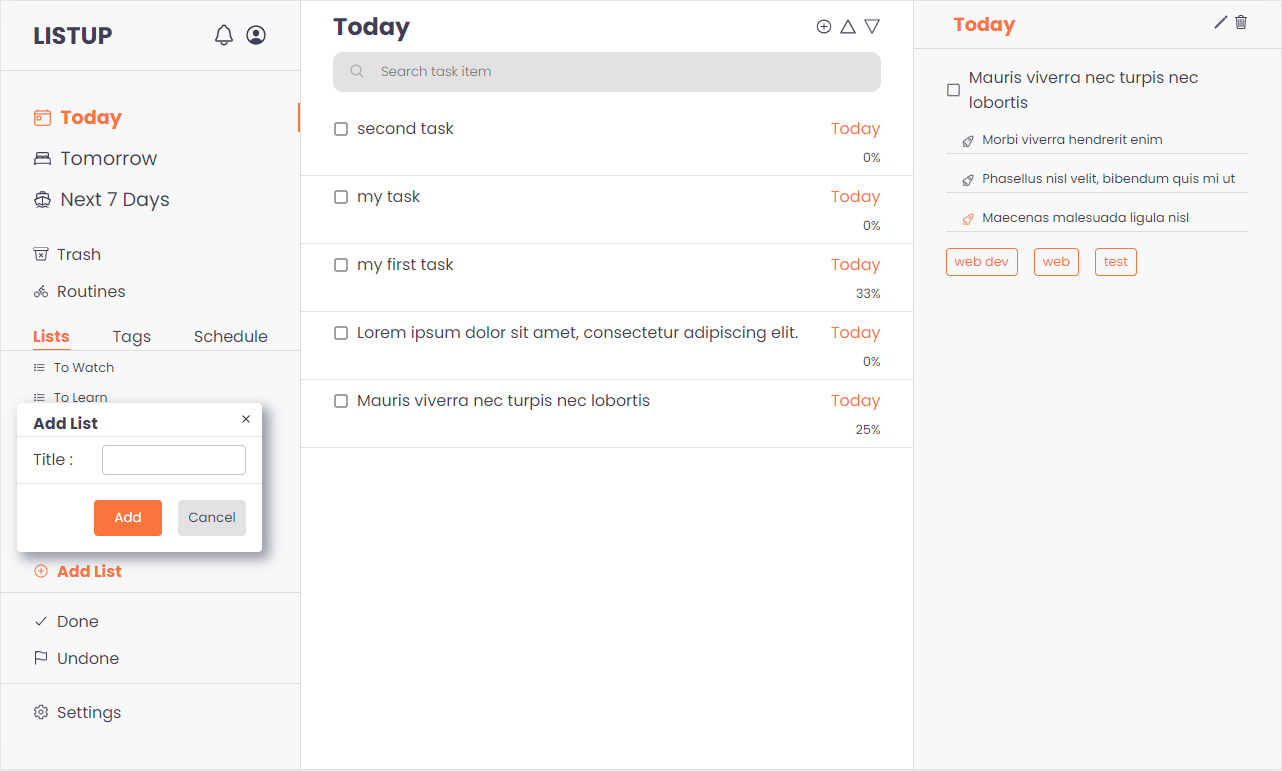Click the search task item field
This screenshot has height=771, width=1282.
pyautogui.click(x=606, y=71)
